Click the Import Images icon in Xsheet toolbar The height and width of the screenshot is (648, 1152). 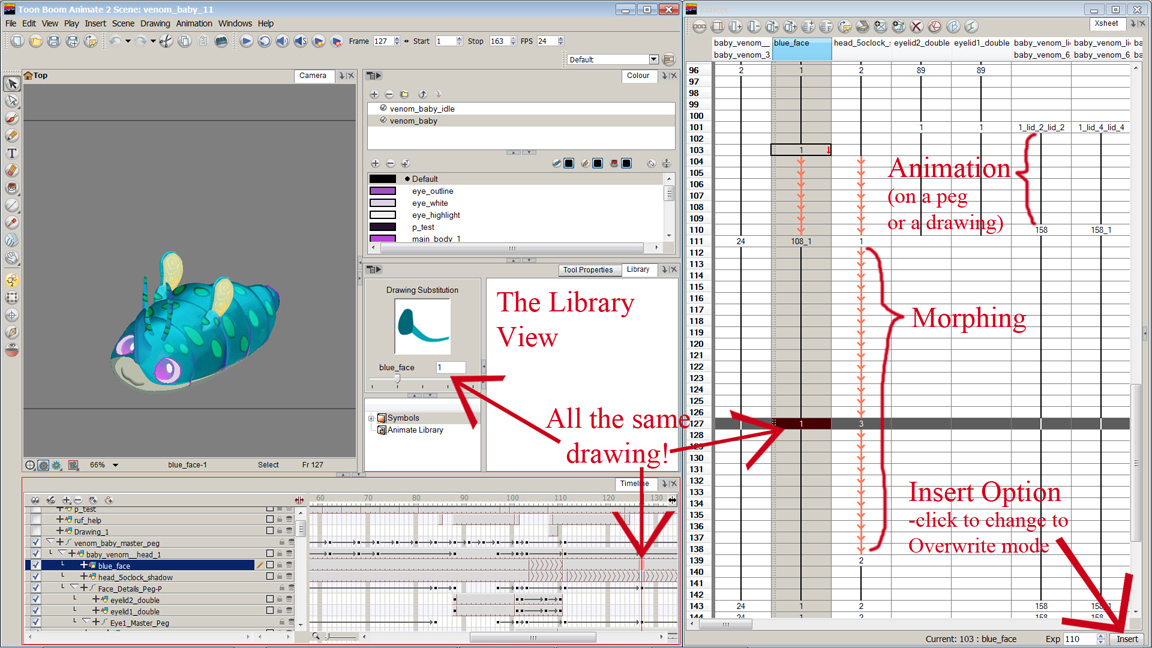tap(845, 26)
